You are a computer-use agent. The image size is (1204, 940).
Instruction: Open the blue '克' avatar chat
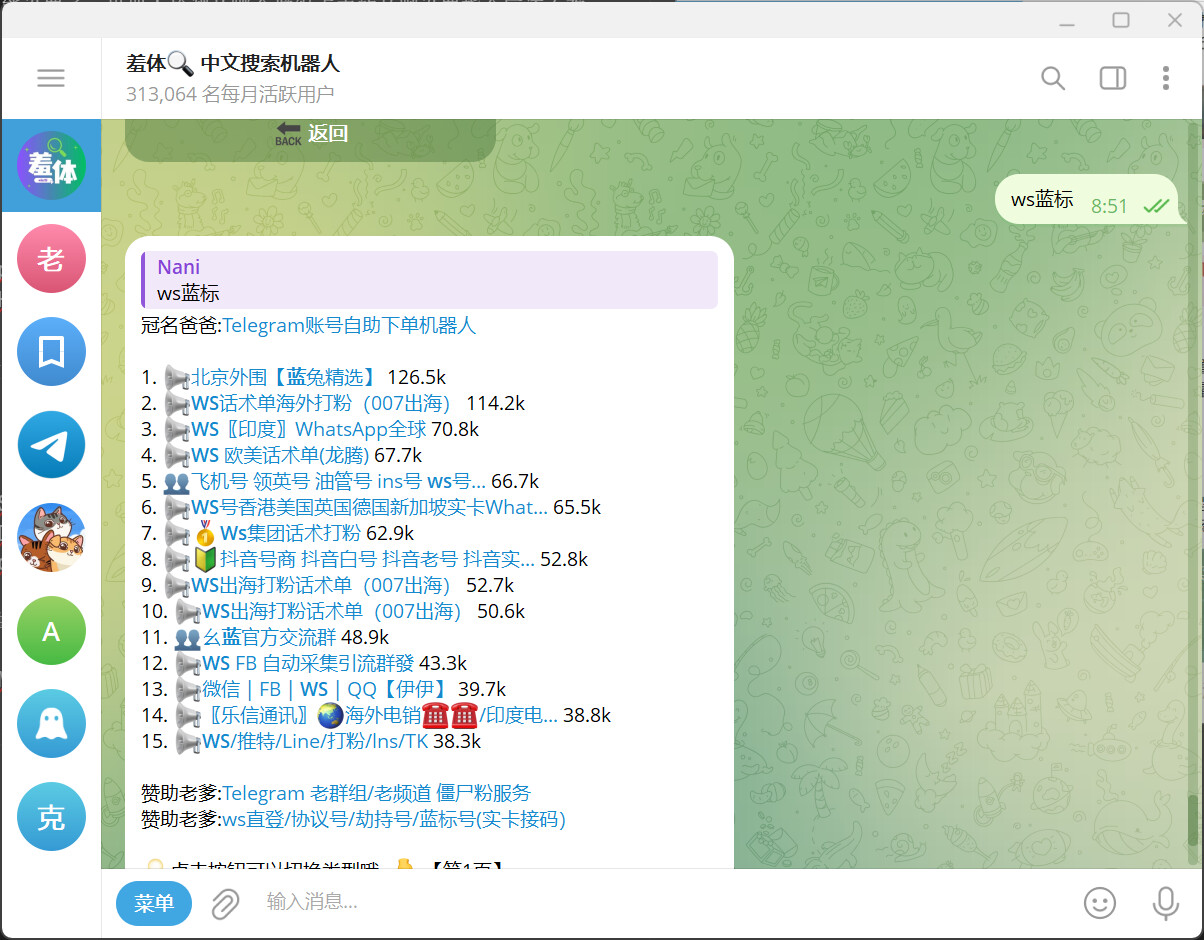coord(51,817)
